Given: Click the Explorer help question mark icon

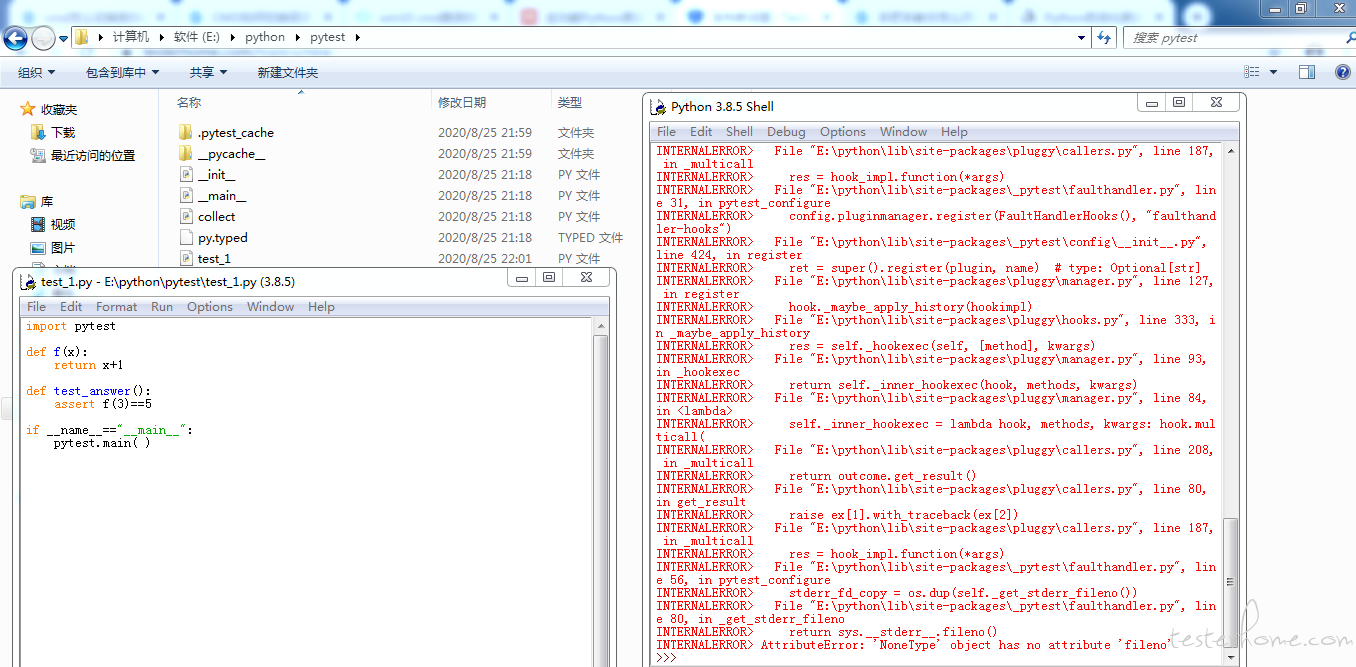Looking at the screenshot, I should (x=1343, y=72).
